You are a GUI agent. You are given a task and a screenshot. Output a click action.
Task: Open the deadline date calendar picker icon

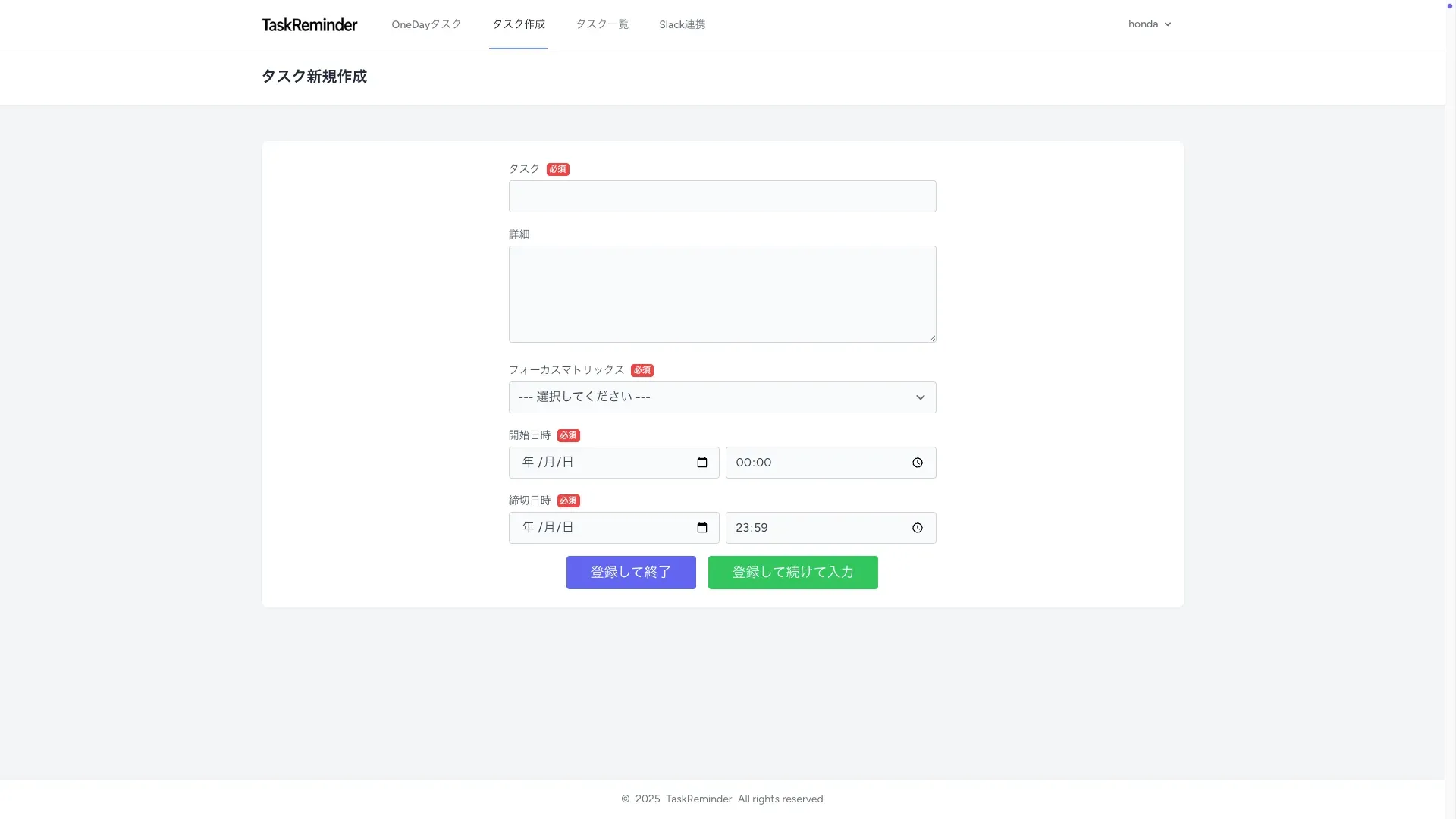(702, 528)
